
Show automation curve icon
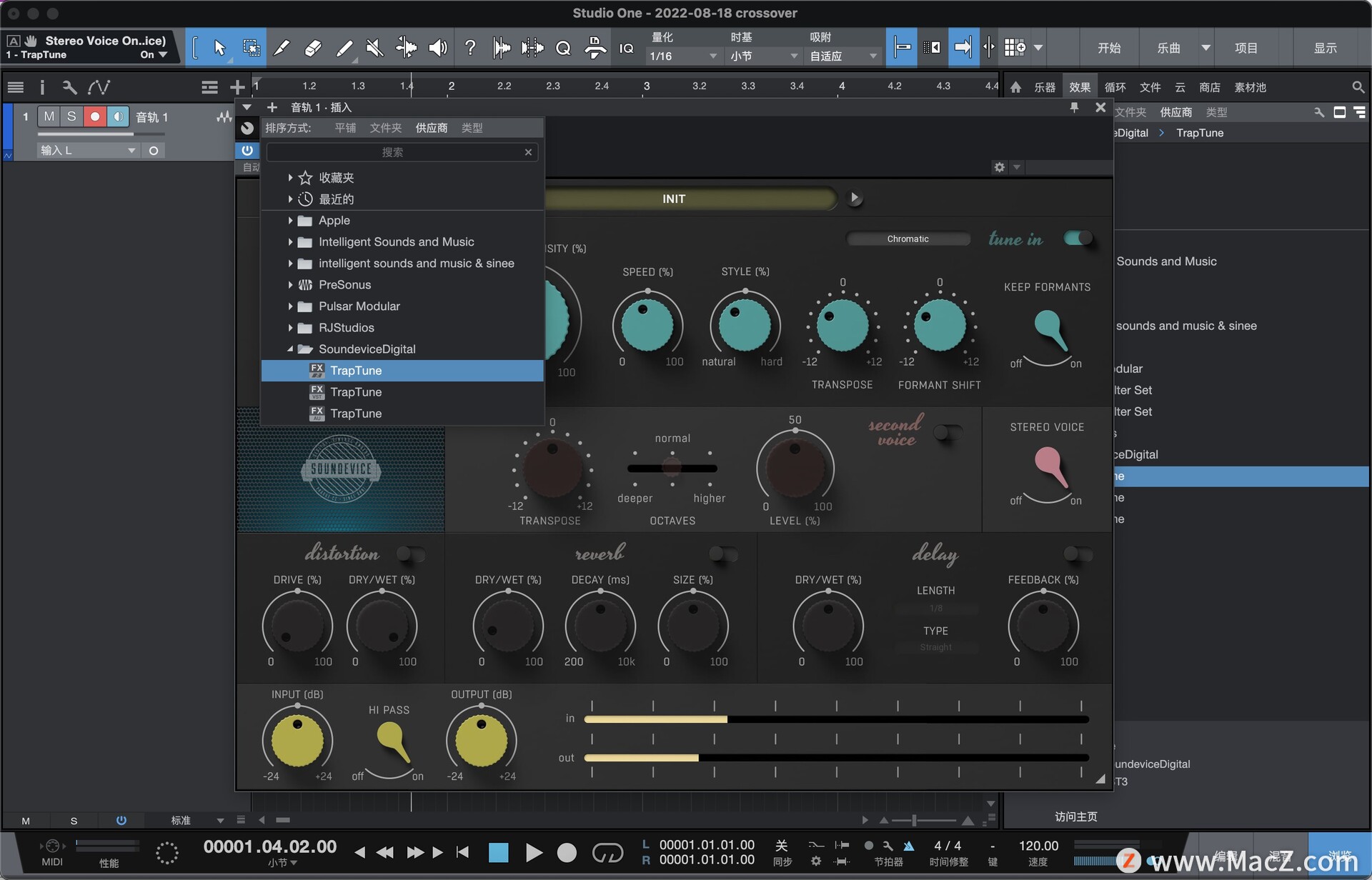point(99,87)
